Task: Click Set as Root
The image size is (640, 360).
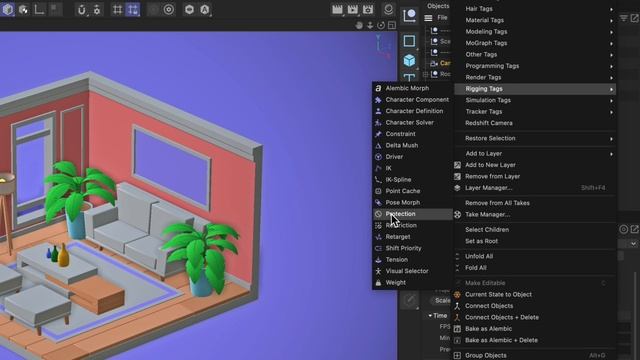Action: coord(535,241)
